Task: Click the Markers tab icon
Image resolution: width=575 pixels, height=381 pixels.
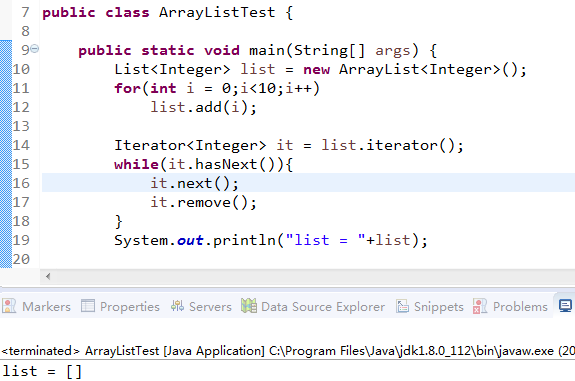Action: click(9, 305)
